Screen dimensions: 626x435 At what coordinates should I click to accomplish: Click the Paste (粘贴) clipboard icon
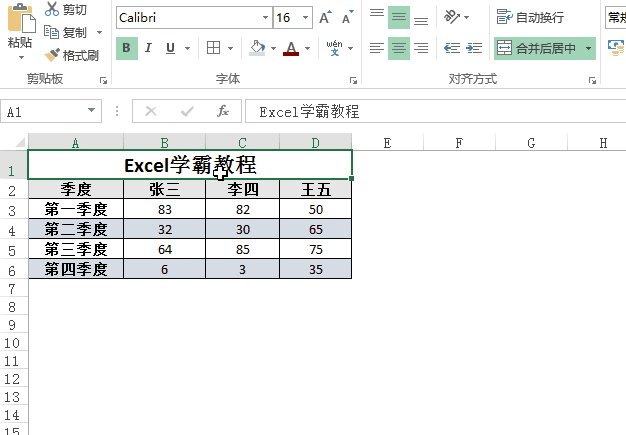coord(21,18)
